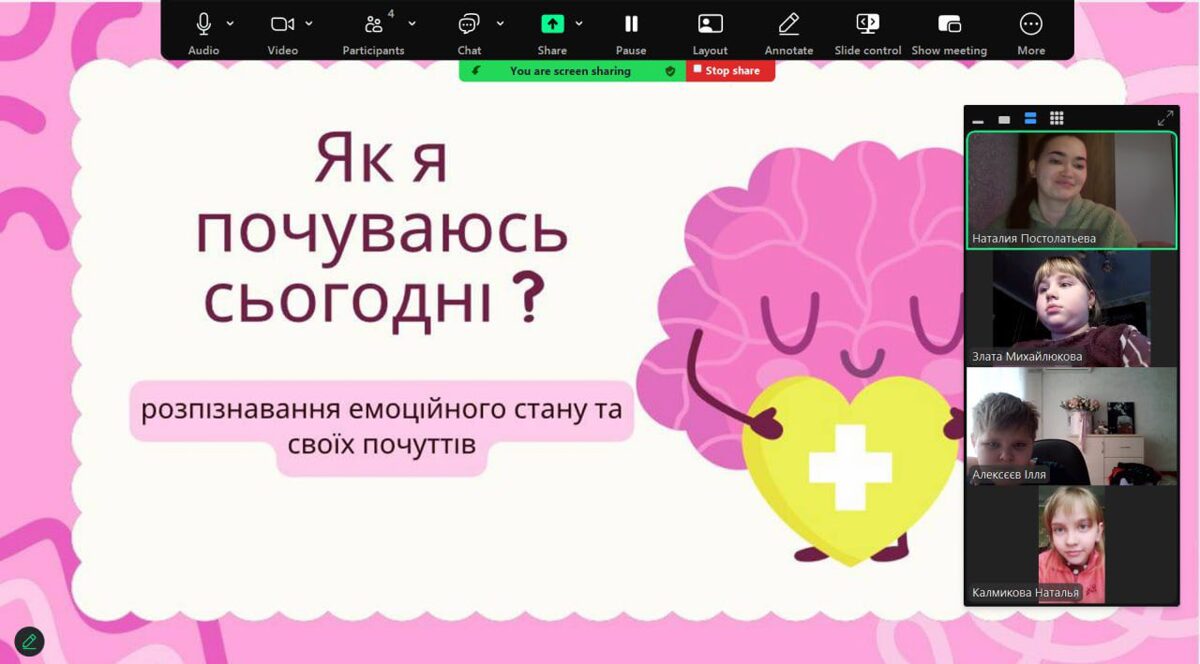This screenshot has width=1200, height=664.
Task: Switch video panel to grid view
Action: click(1057, 119)
